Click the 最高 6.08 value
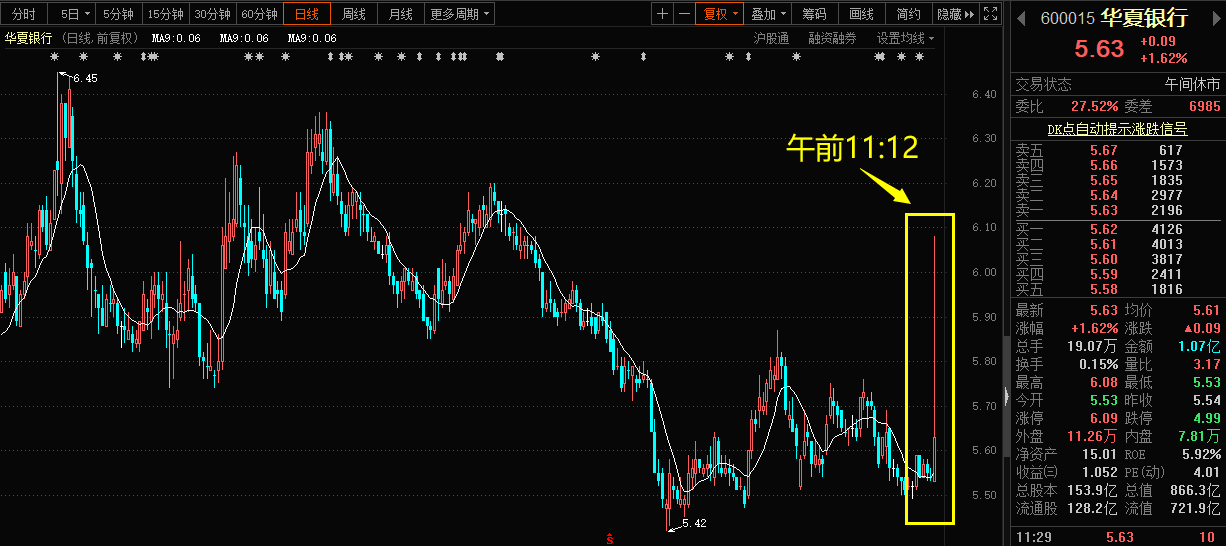This screenshot has width=1226, height=546. (1103, 382)
